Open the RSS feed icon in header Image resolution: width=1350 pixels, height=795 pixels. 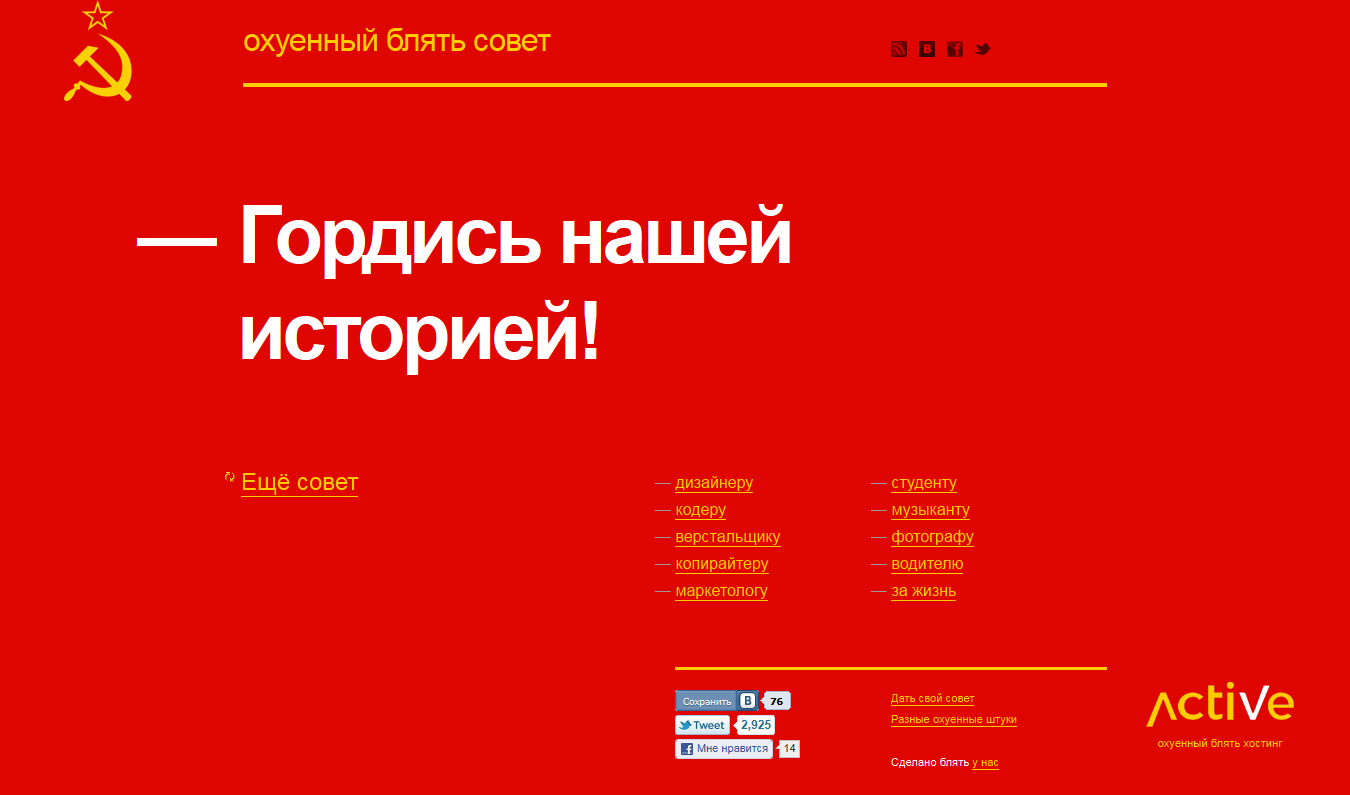(x=899, y=49)
